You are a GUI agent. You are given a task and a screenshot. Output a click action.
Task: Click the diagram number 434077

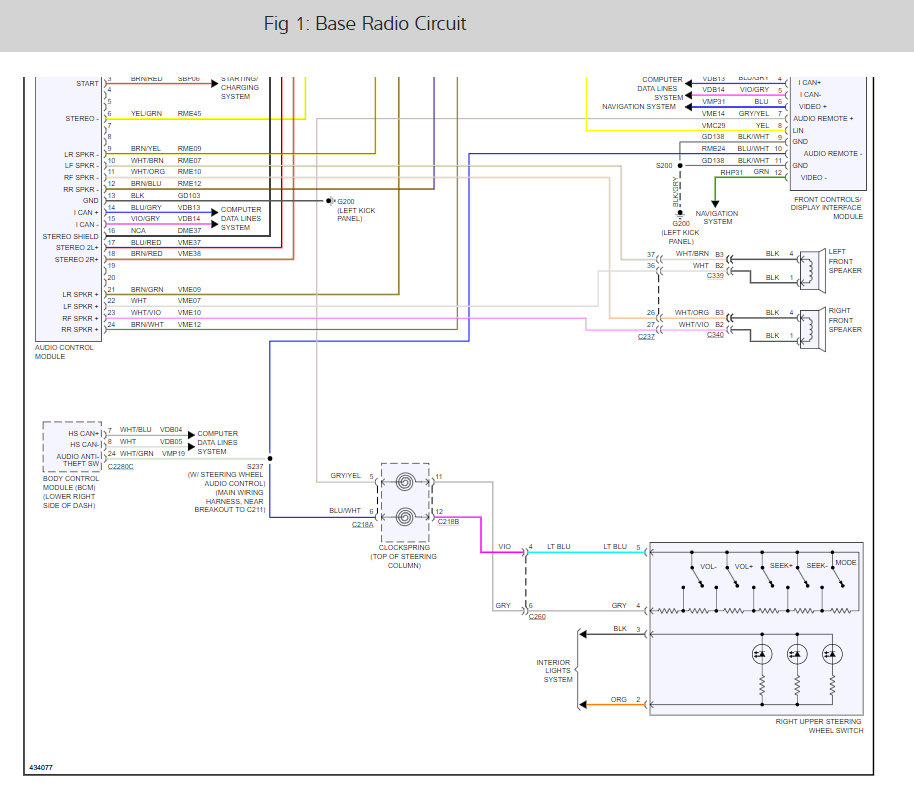click(40, 767)
